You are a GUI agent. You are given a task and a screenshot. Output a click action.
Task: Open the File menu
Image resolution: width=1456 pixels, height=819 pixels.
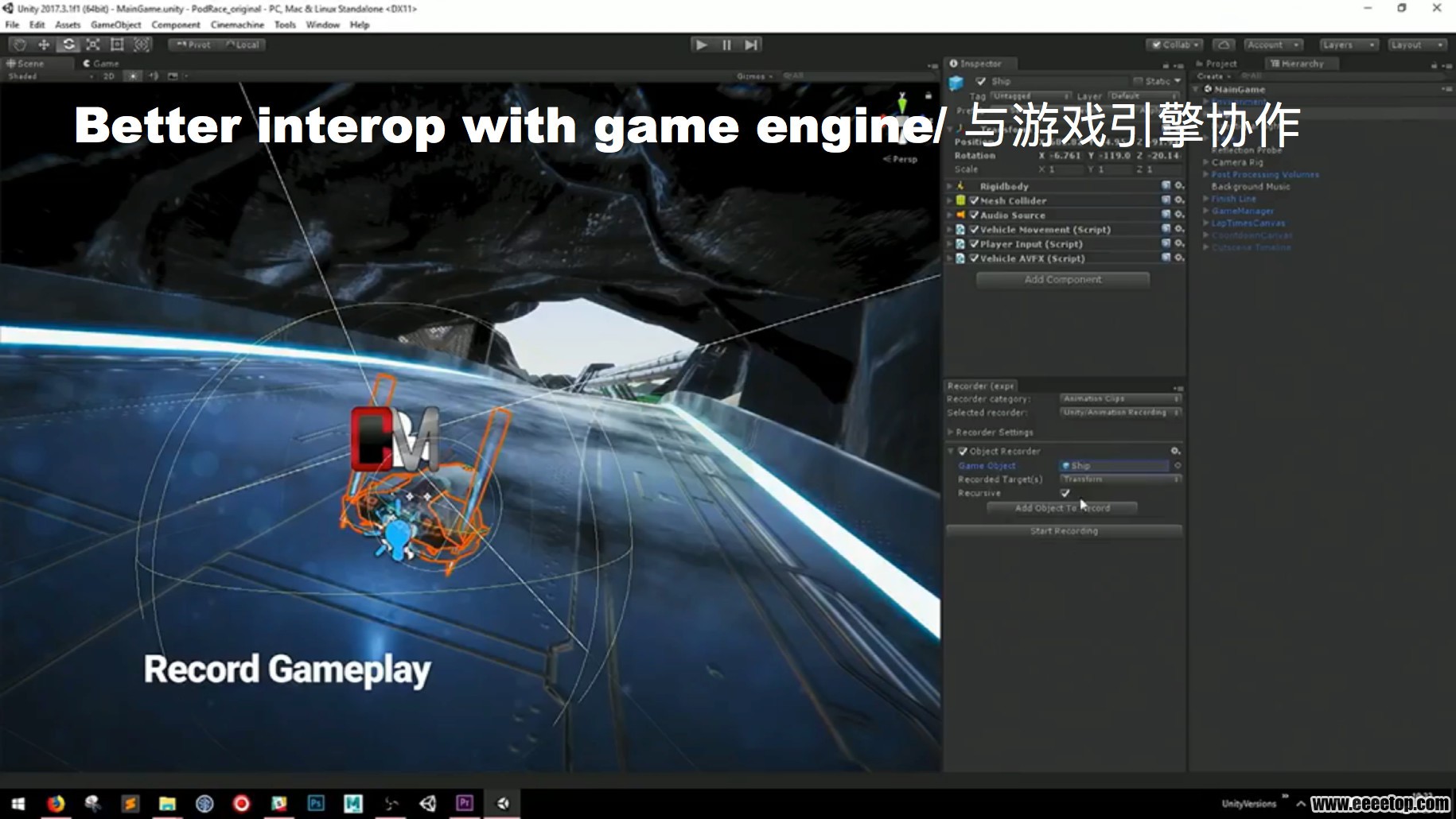(x=13, y=25)
